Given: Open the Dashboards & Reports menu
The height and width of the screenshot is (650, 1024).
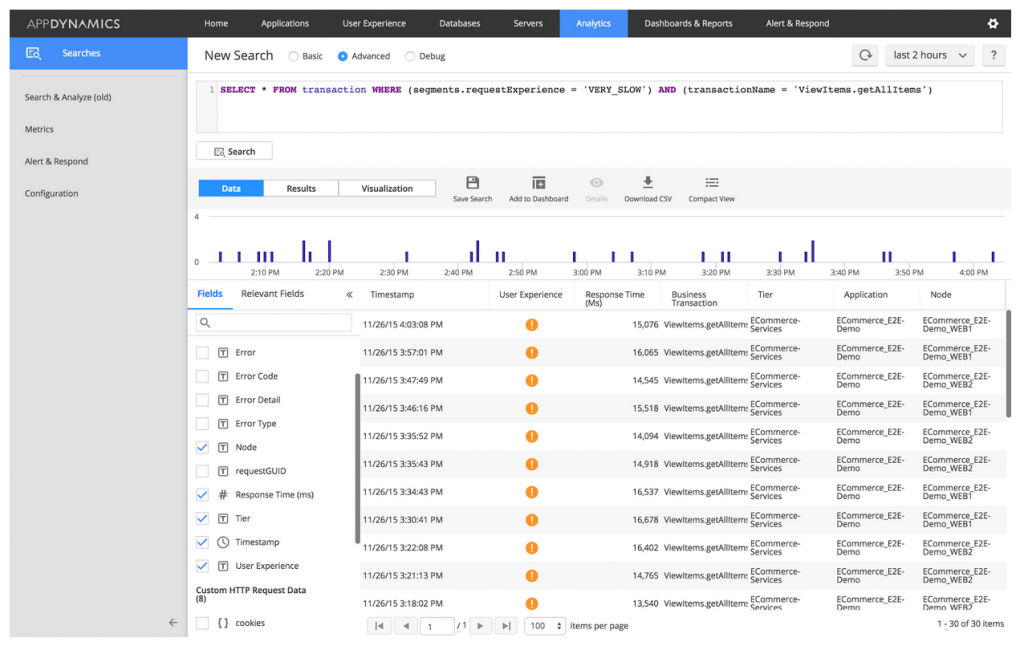Looking at the screenshot, I should click(688, 24).
